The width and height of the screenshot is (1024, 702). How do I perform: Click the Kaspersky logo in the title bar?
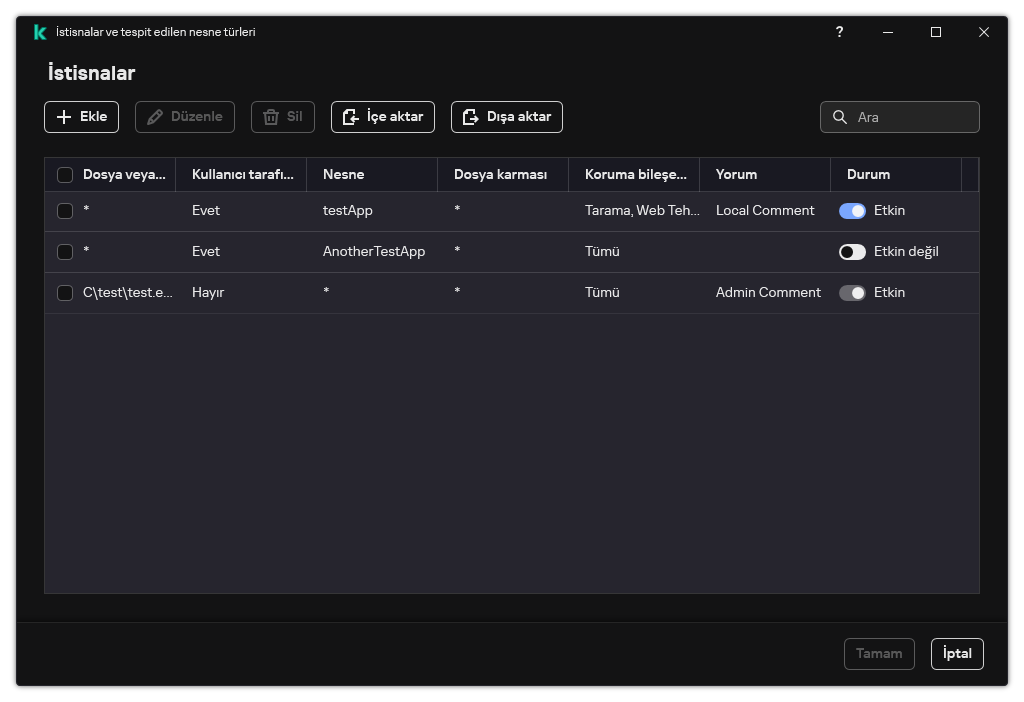(40, 32)
